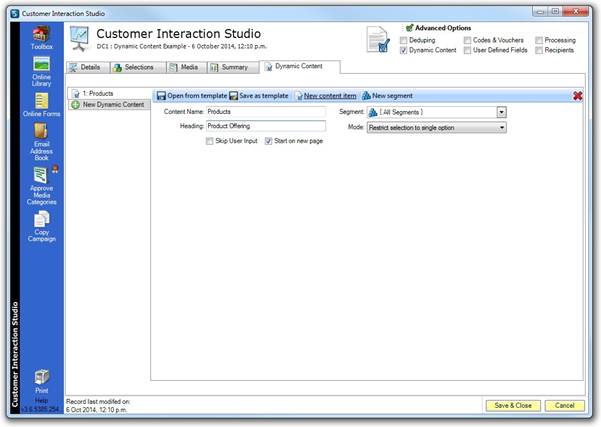Screen dimensions: 601x427
Task: Click the Advanced Options heading icon
Action: click(x=409, y=28)
